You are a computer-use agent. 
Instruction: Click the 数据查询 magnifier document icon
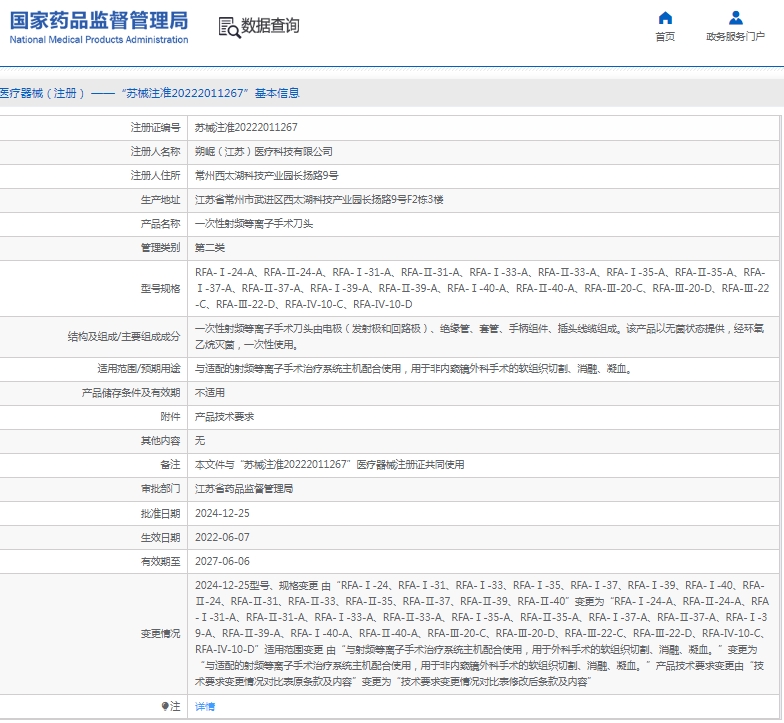[x=230, y=27]
